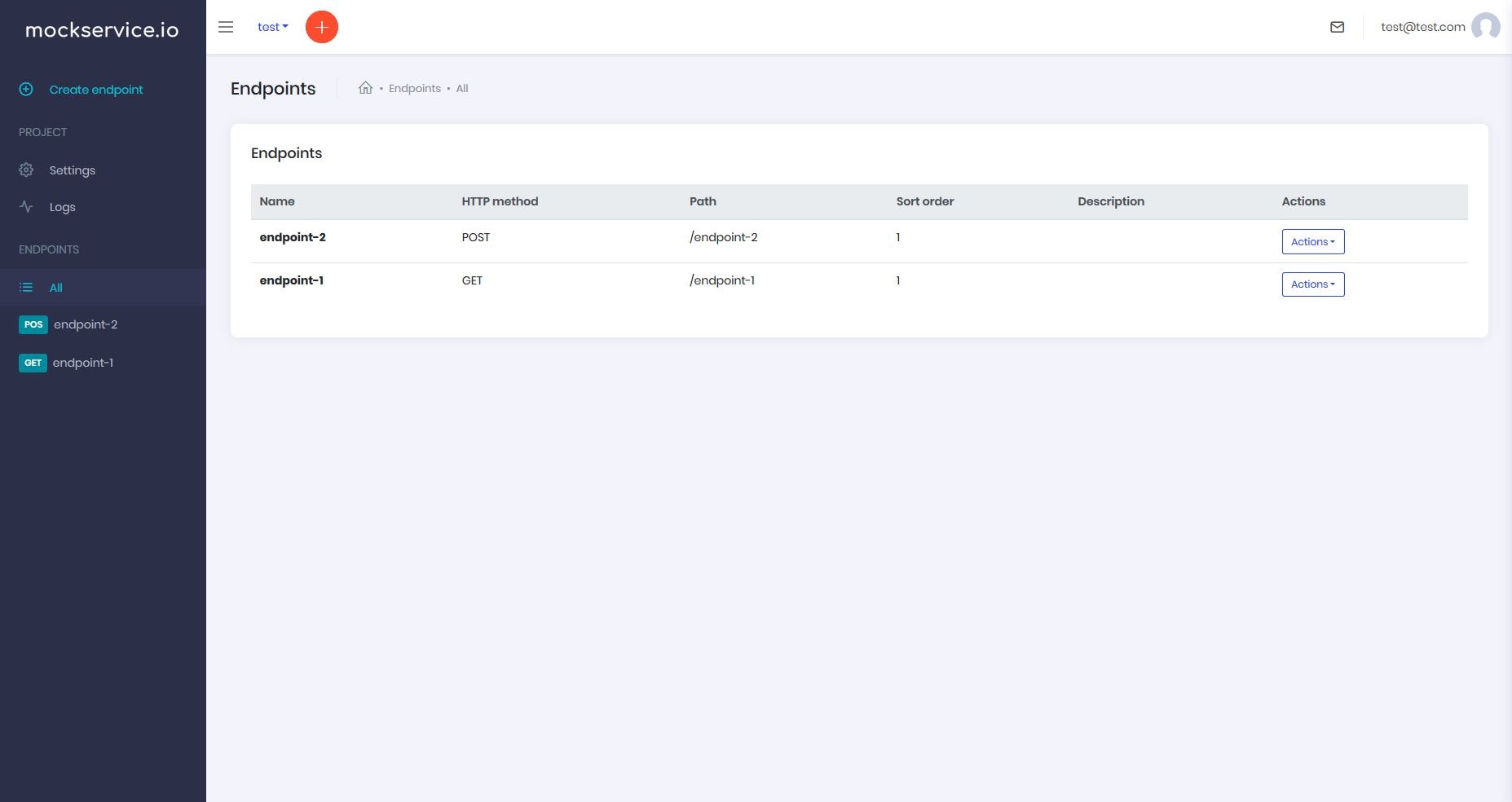1512x802 pixels.
Task: Click the Create endpoint link
Action: [x=95, y=89]
